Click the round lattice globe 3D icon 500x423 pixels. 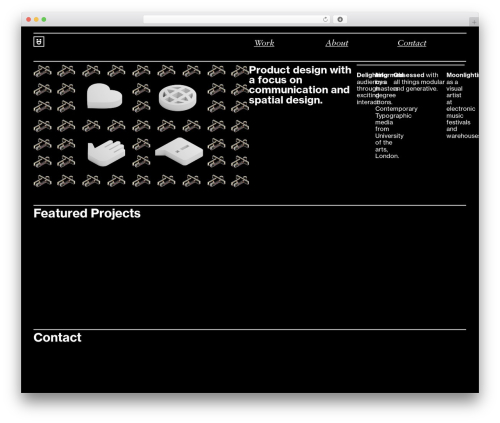(x=178, y=97)
